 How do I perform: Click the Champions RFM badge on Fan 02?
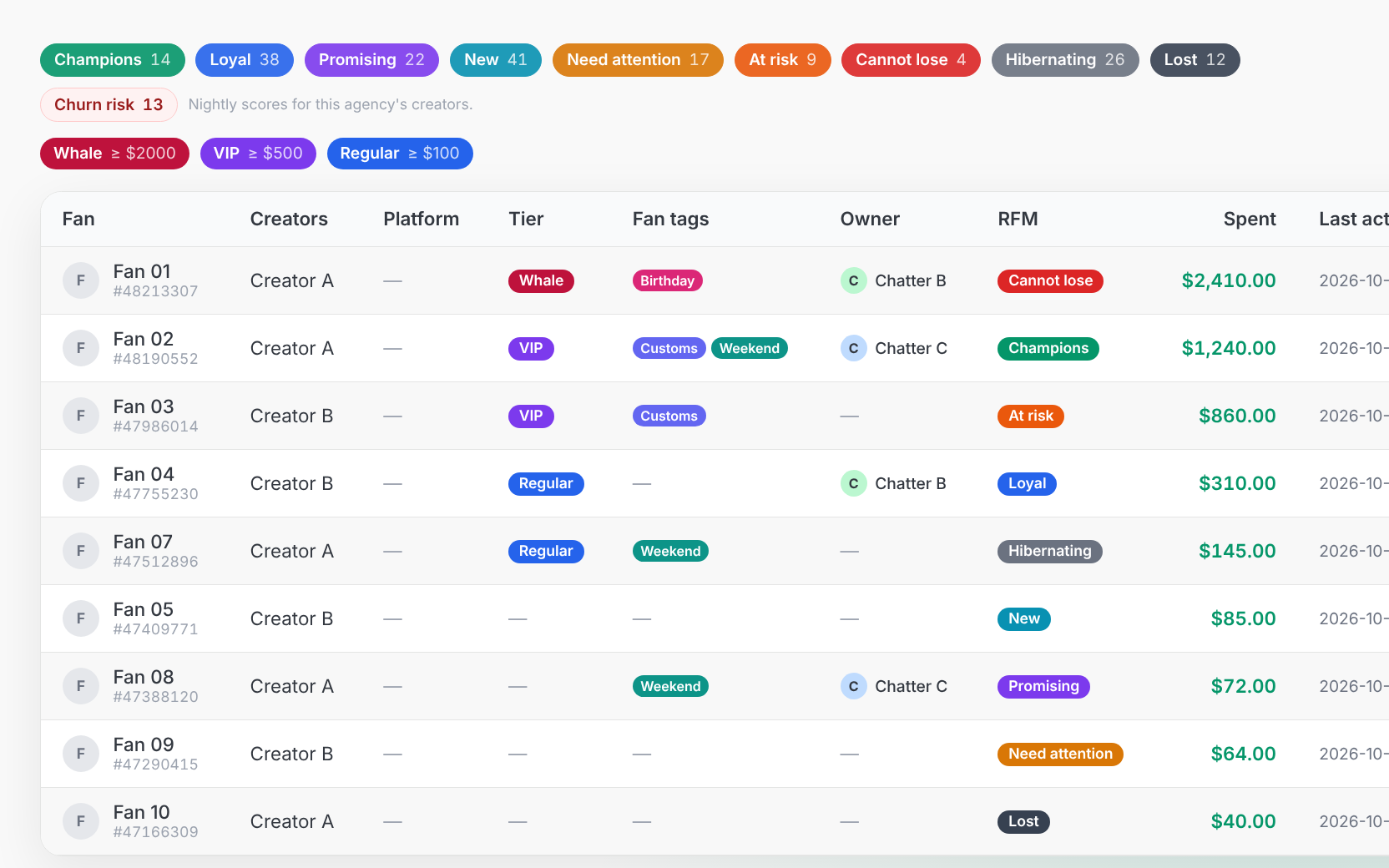(x=1048, y=349)
